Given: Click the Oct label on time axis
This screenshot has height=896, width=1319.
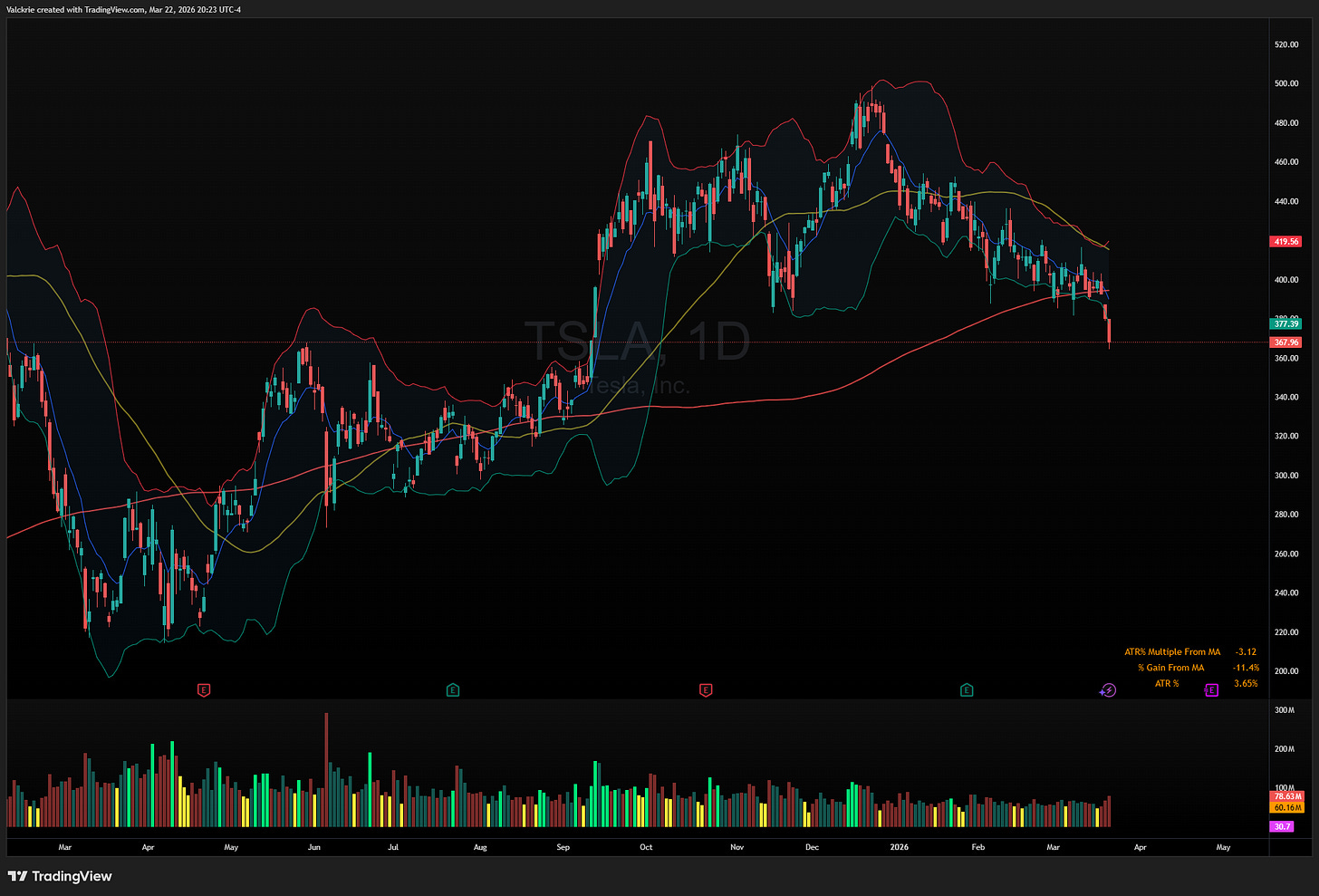Looking at the screenshot, I should pos(646,848).
